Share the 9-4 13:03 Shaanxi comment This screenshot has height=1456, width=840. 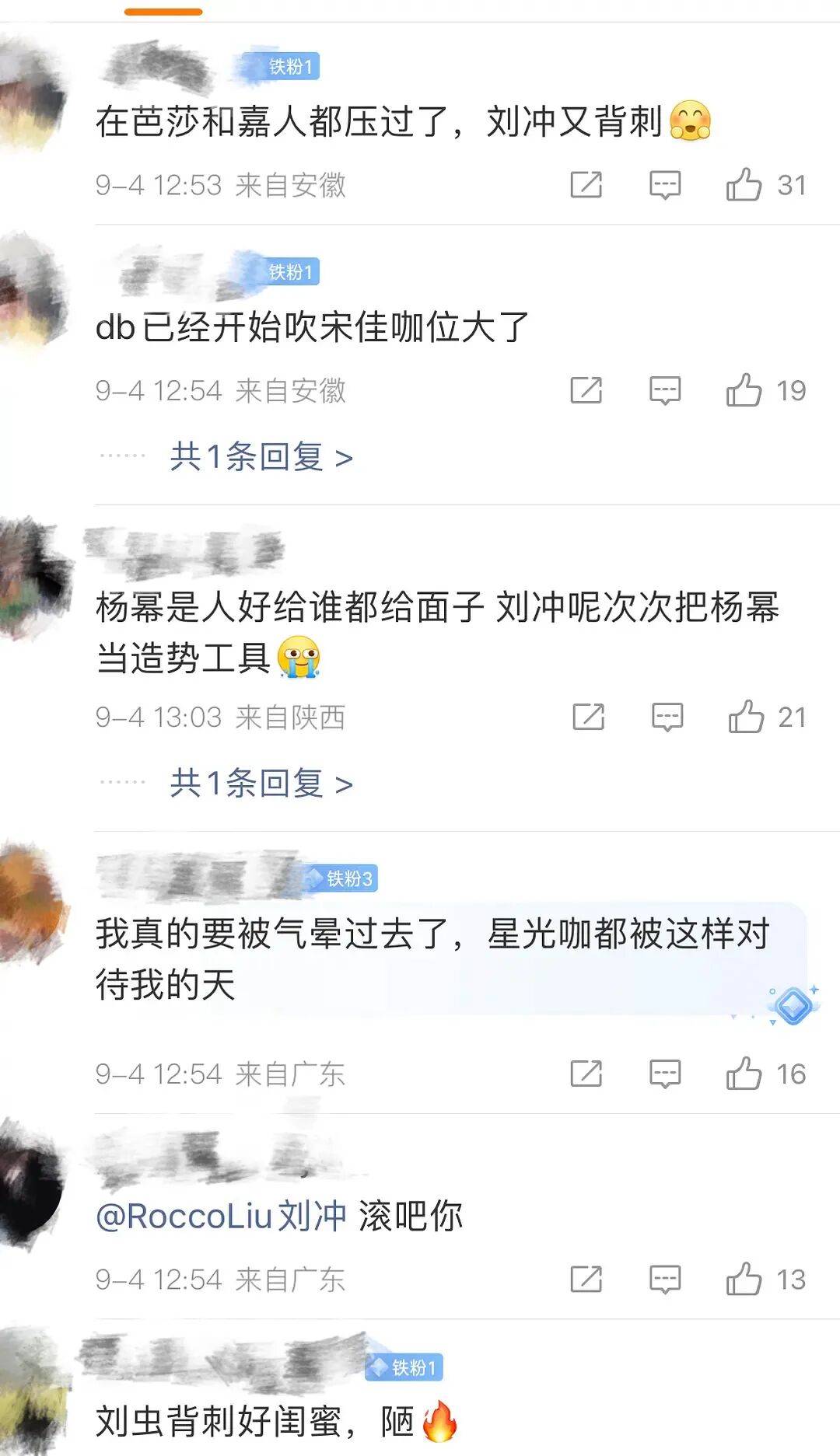click(x=589, y=716)
